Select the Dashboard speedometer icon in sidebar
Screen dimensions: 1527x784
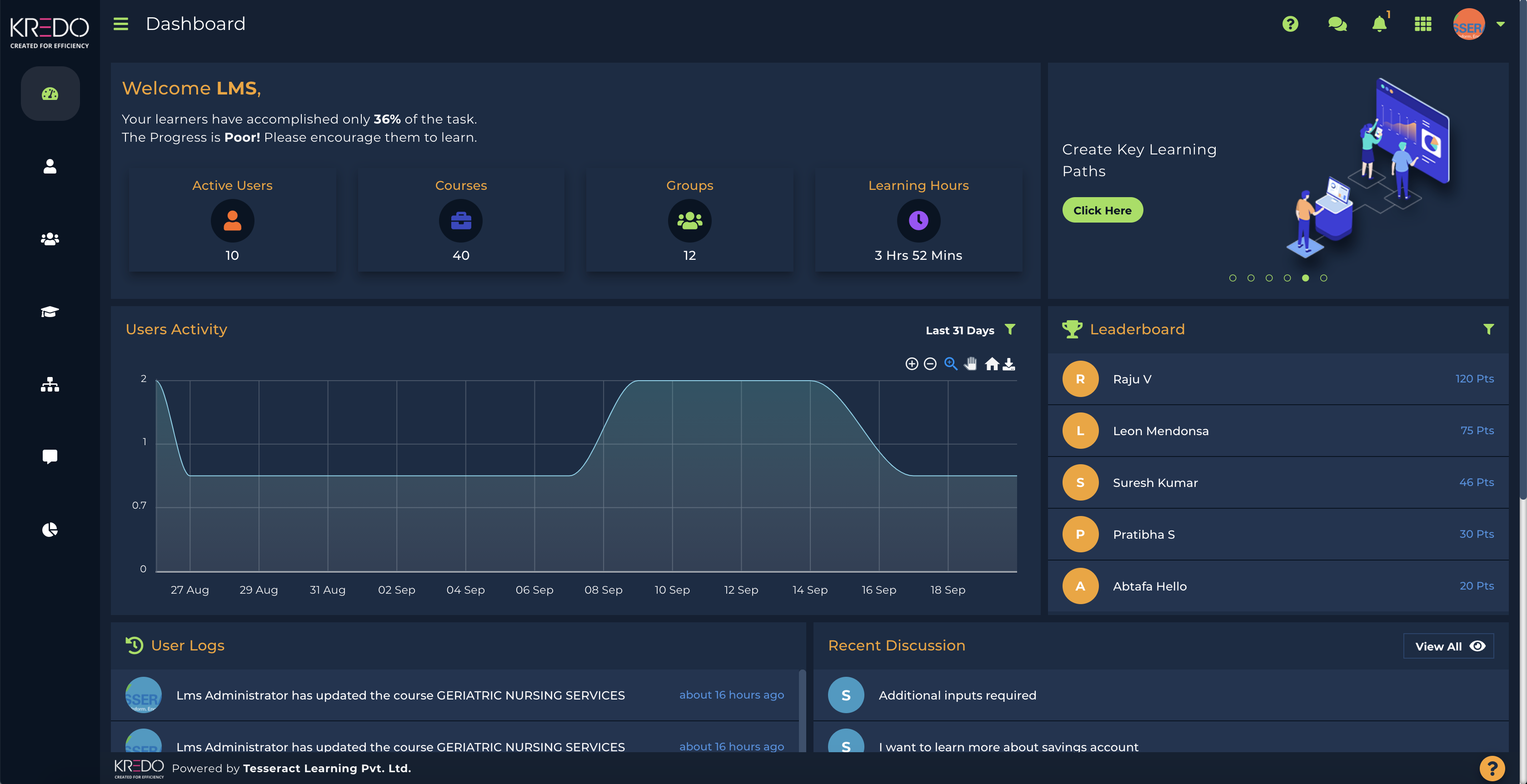(50, 93)
